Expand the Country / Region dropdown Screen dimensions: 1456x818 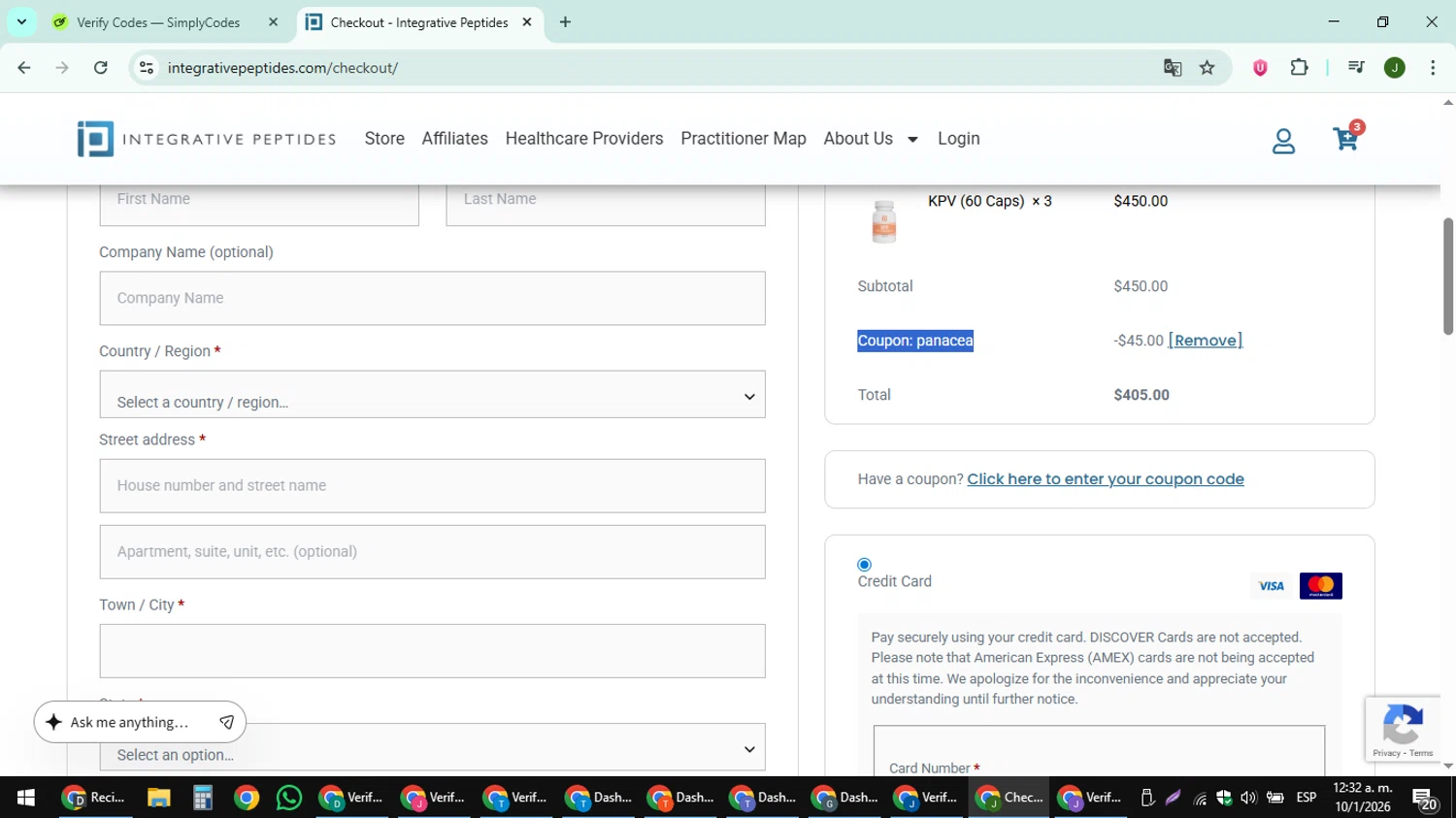click(x=432, y=395)
